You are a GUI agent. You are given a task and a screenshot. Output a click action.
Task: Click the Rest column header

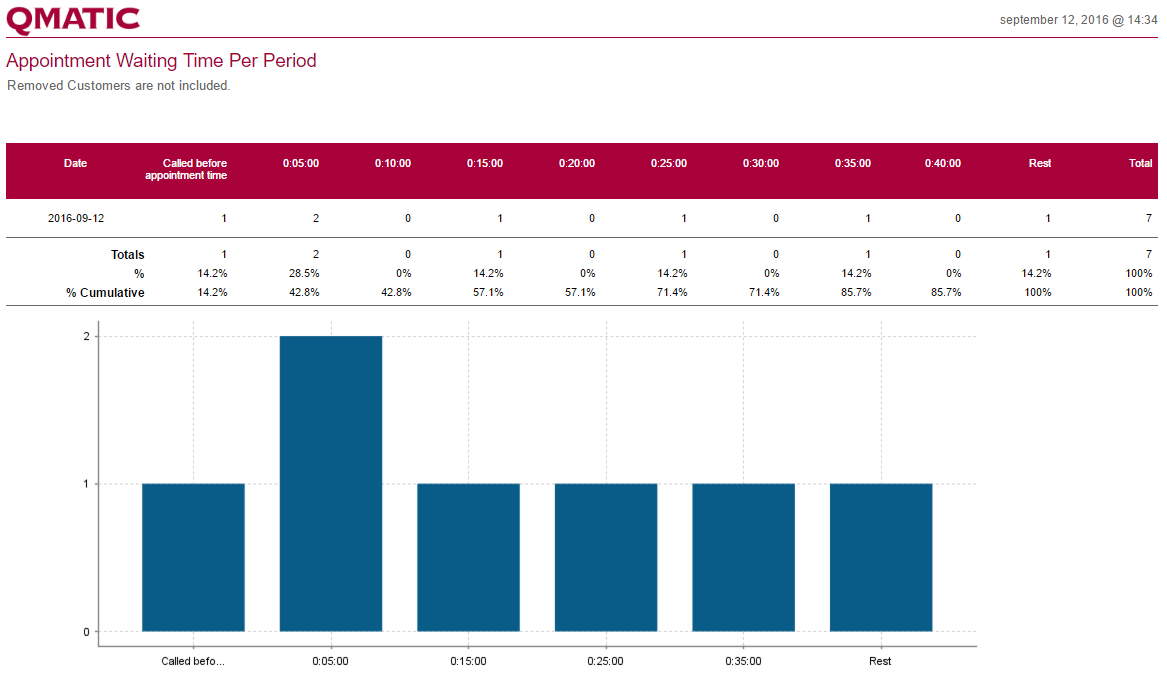(x=1040, y=163)
